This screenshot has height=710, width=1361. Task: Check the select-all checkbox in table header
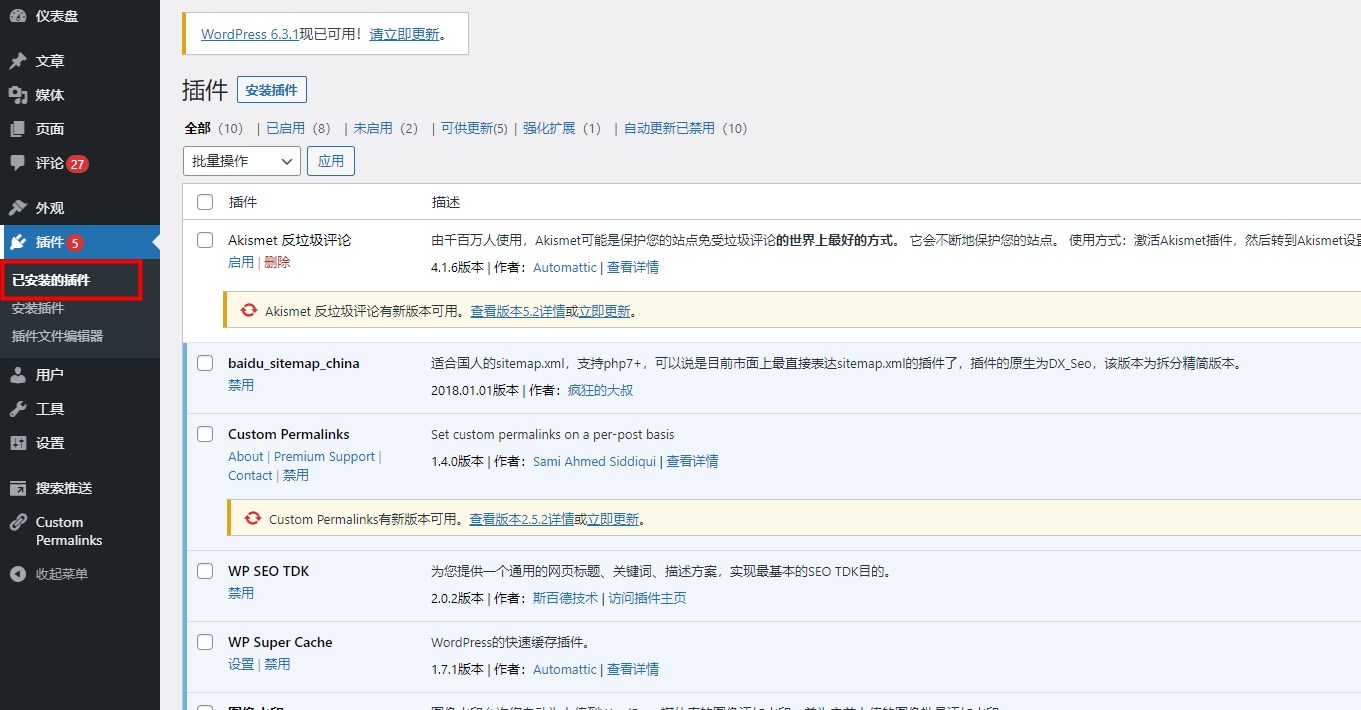tap(205, 202)
